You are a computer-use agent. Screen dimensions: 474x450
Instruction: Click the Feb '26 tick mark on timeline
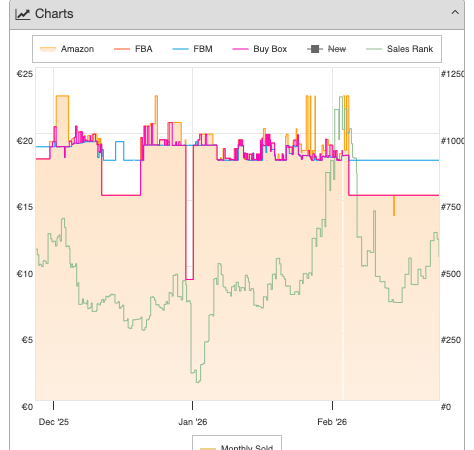[332, 405]
